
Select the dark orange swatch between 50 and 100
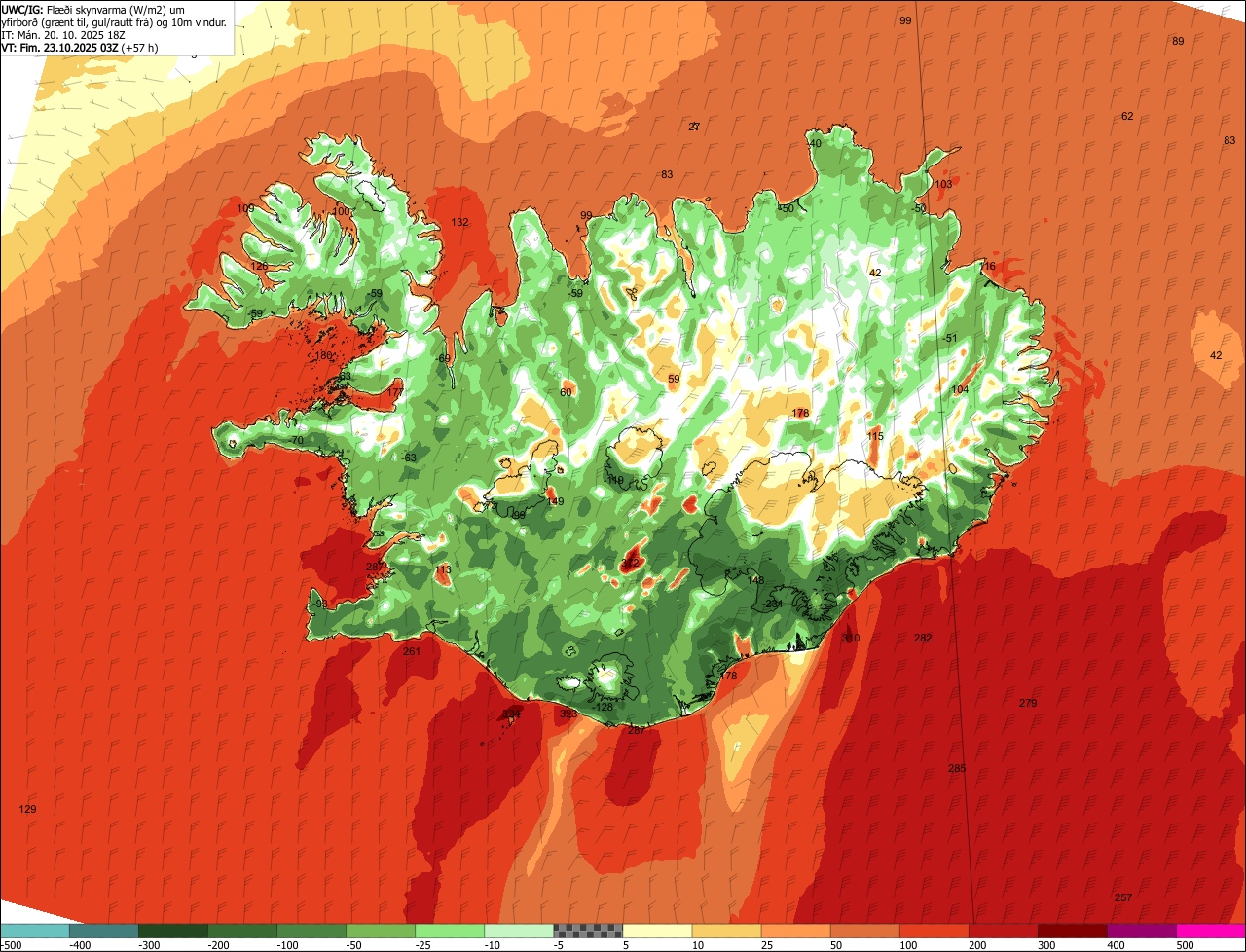[863, 931]
